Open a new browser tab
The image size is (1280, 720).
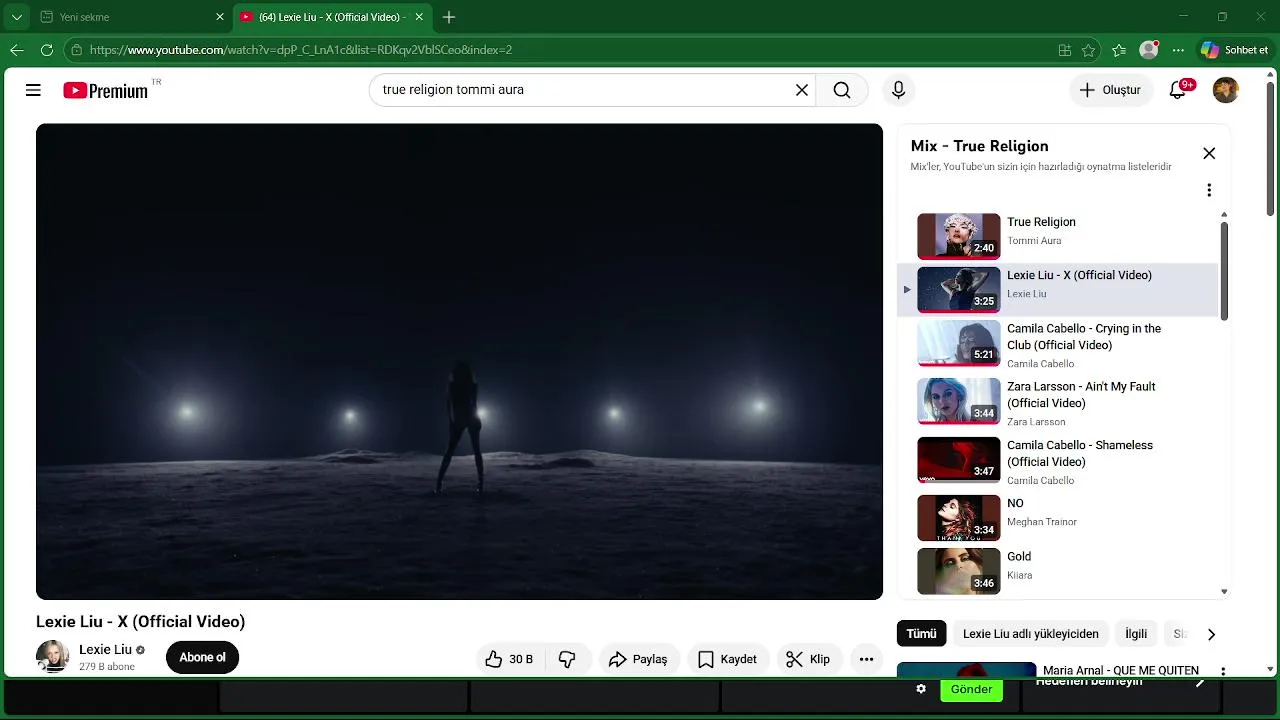click(449, 17)
